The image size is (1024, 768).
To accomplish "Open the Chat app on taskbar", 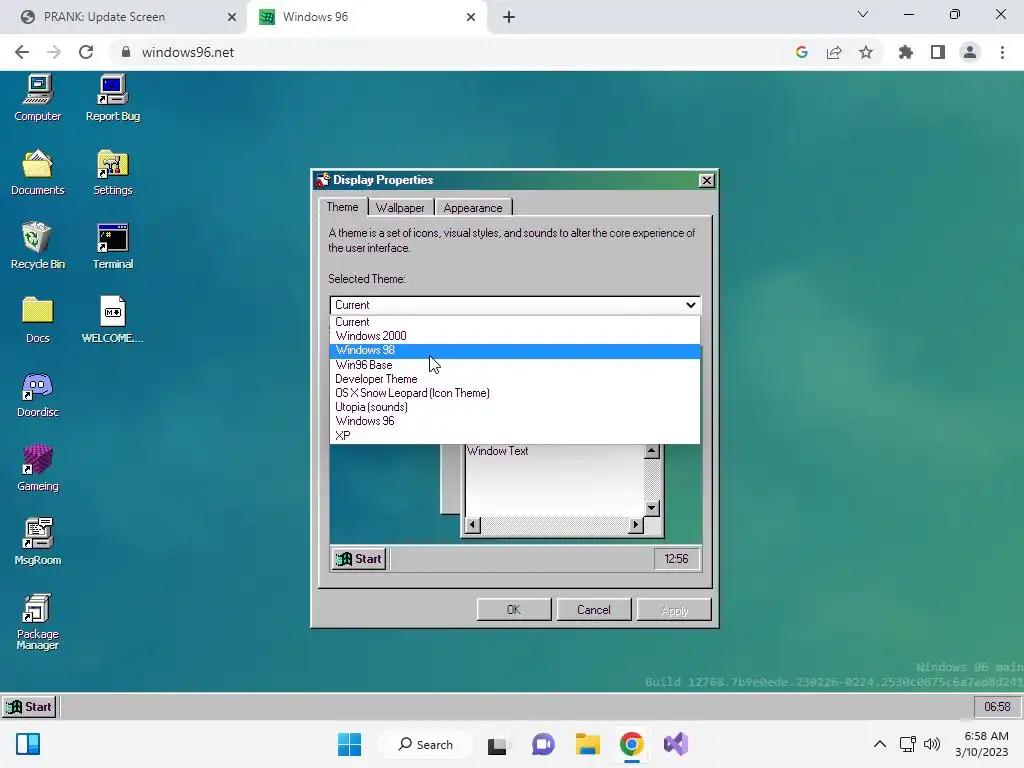I will 543,744.
